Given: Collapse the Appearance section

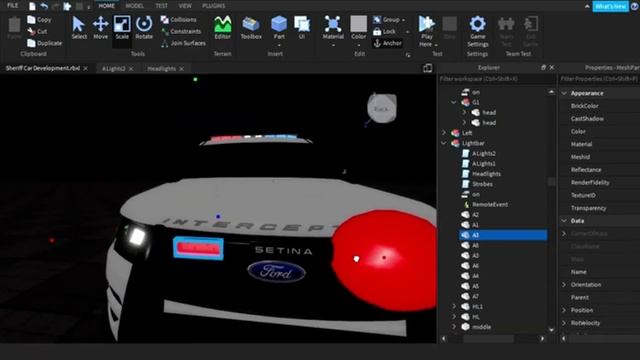Looking at the screenshot, I should click(x=564, y=93).
